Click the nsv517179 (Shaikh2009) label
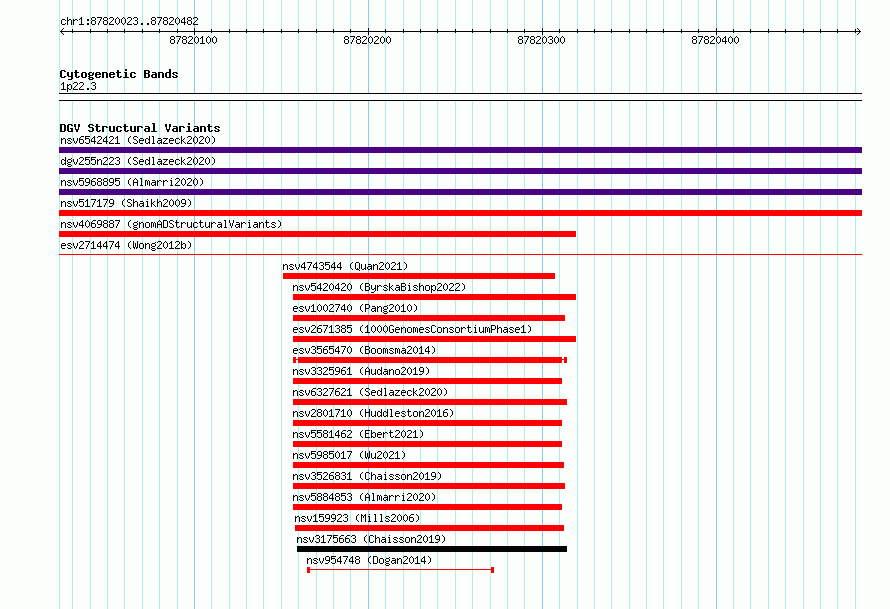 [x=126, y=203]
